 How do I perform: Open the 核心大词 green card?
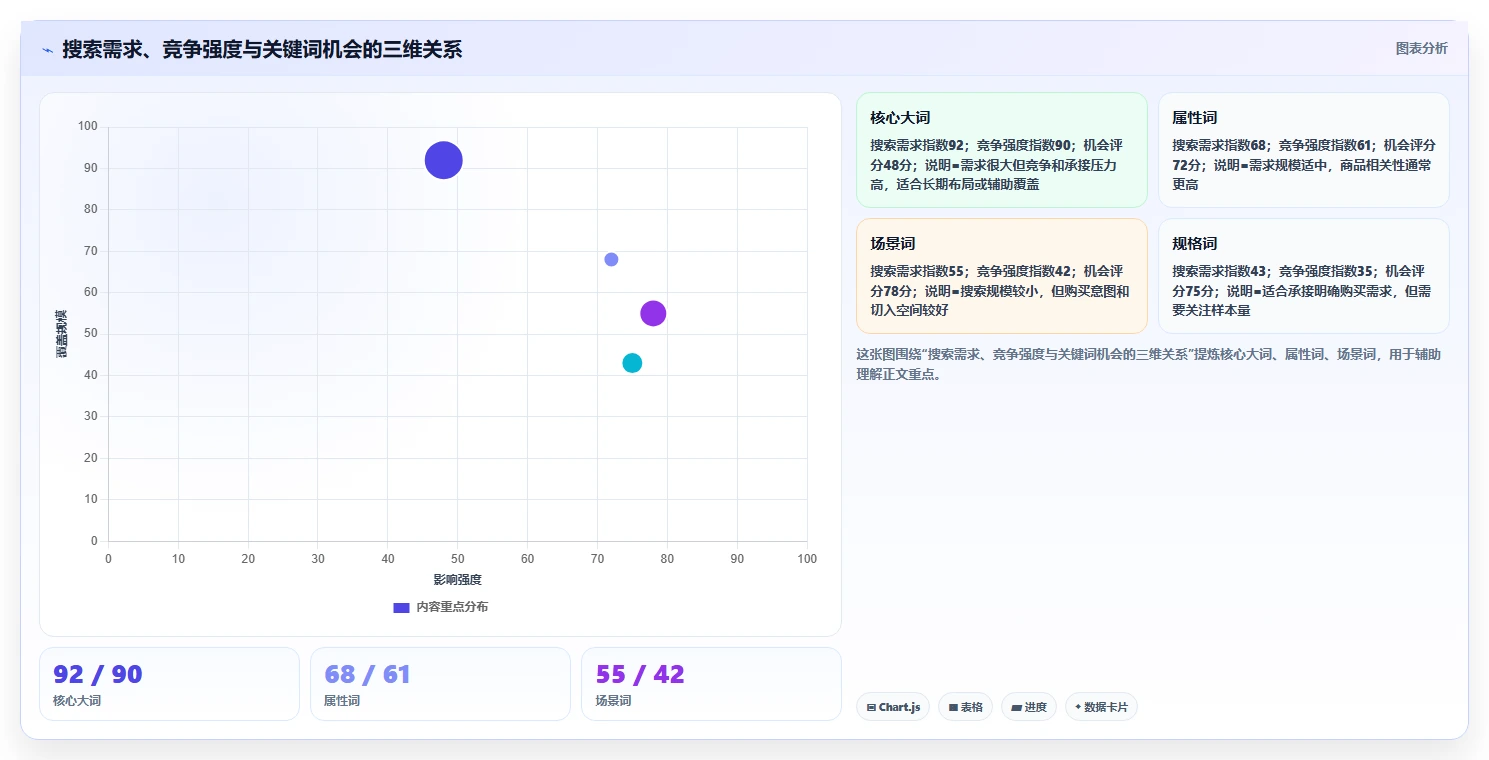(x=1001, y=150)
